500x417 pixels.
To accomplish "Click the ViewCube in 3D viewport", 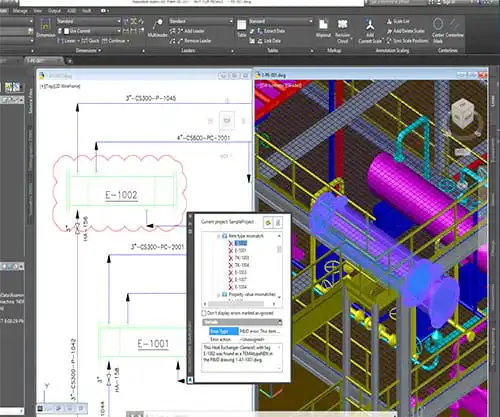I will tap(463, 112).
